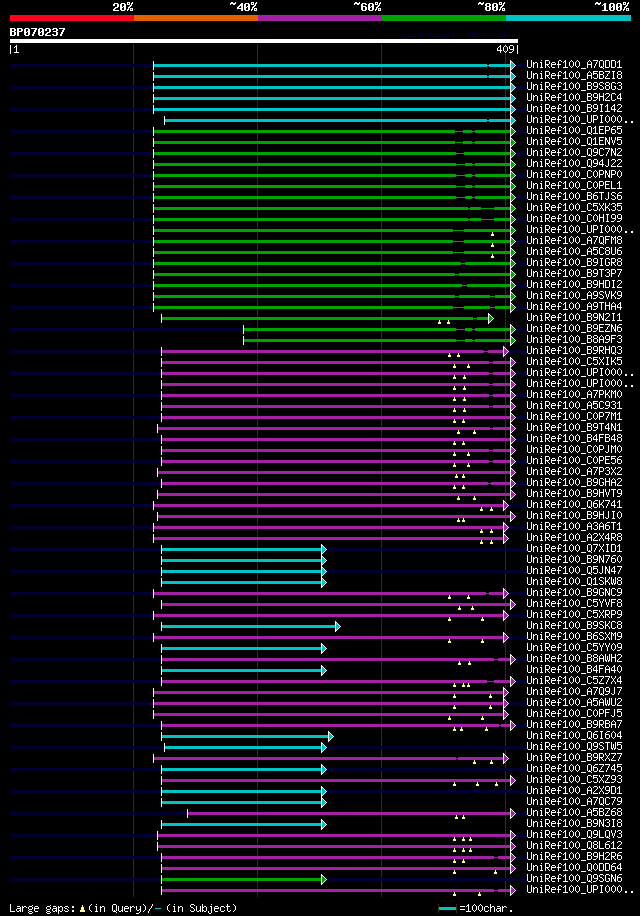
Task: Click the UniRef100_Q9SGN6 label
Action: tap(574, 879)
